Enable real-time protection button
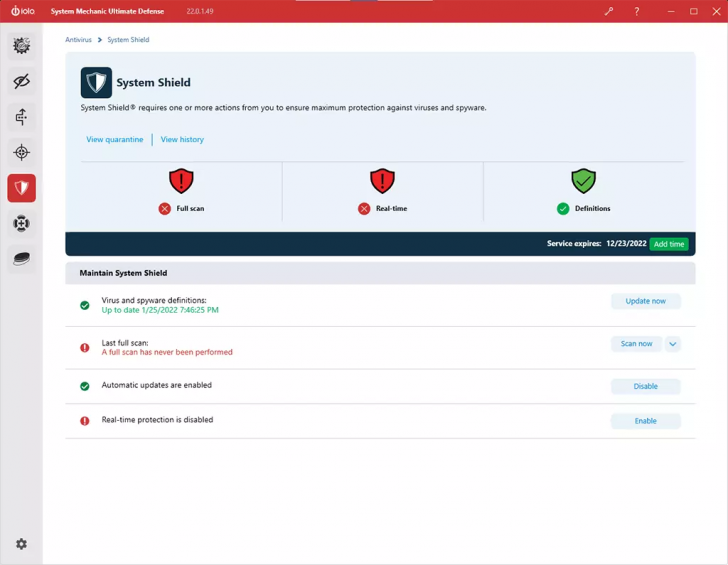Image resolution: width=728 pixels, height=565 pixels. click(645, 421)
